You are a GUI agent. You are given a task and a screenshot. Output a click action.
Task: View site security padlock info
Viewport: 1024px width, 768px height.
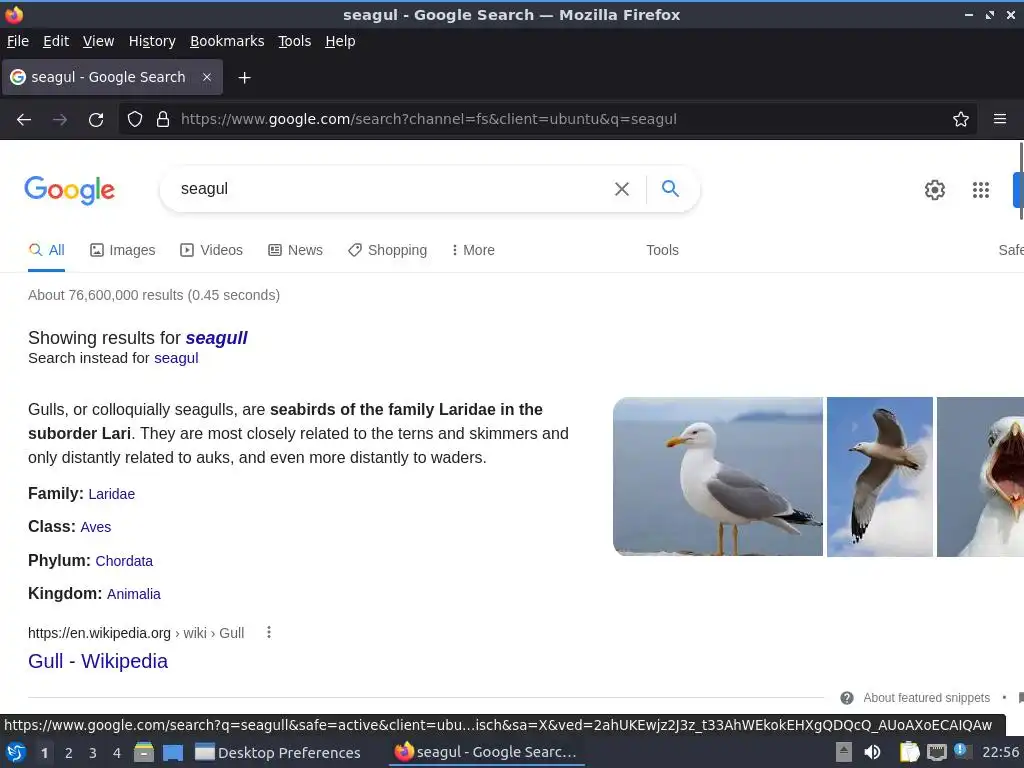163,119
